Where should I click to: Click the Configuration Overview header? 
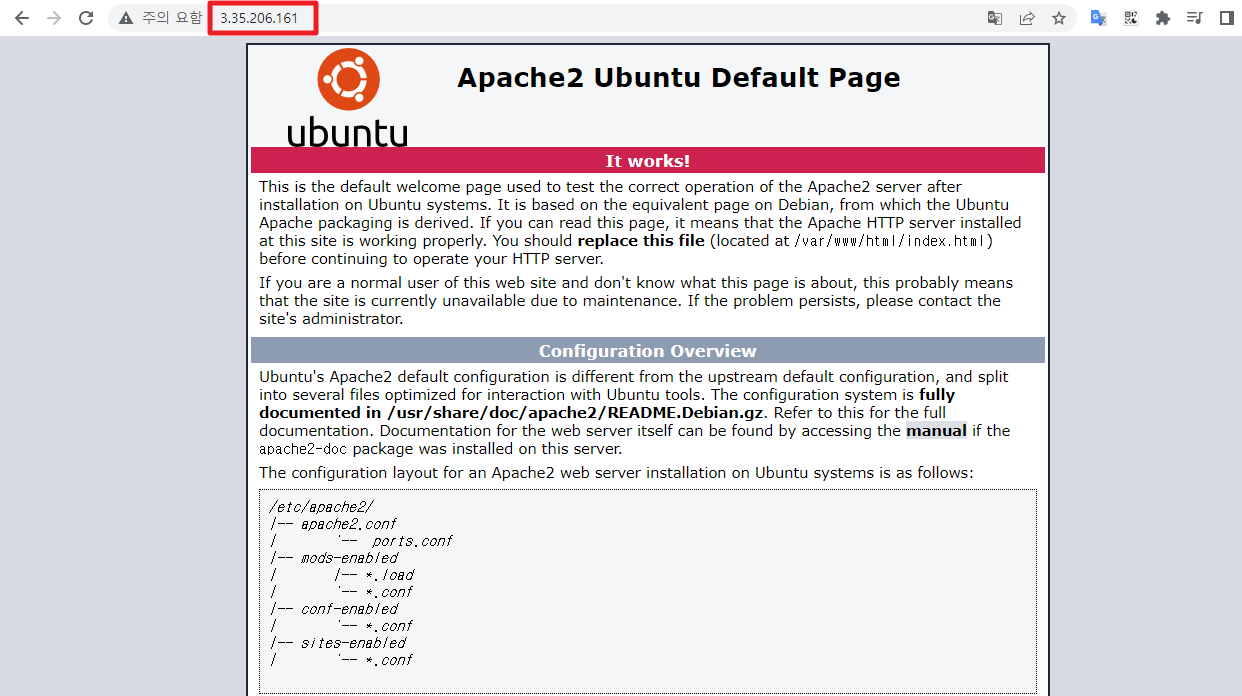(648, 351)
